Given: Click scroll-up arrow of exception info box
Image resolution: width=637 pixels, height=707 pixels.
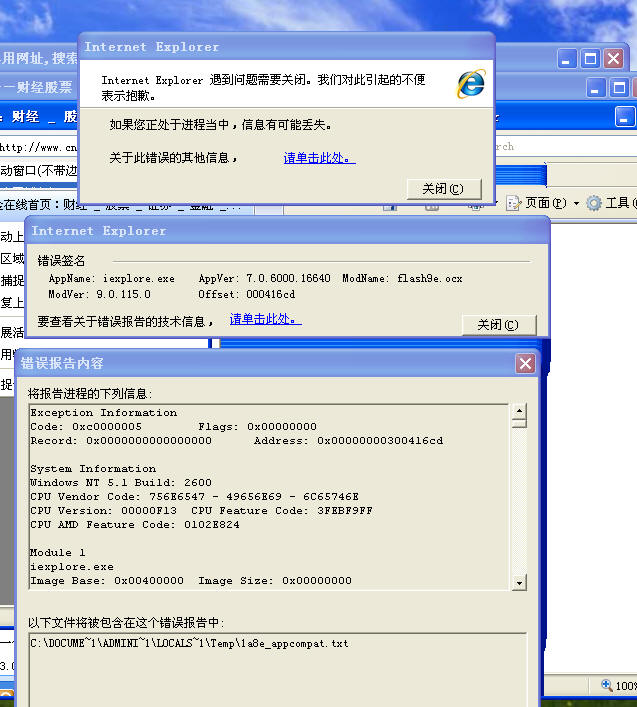Looking at the screenshot, I should click(519, 411).
